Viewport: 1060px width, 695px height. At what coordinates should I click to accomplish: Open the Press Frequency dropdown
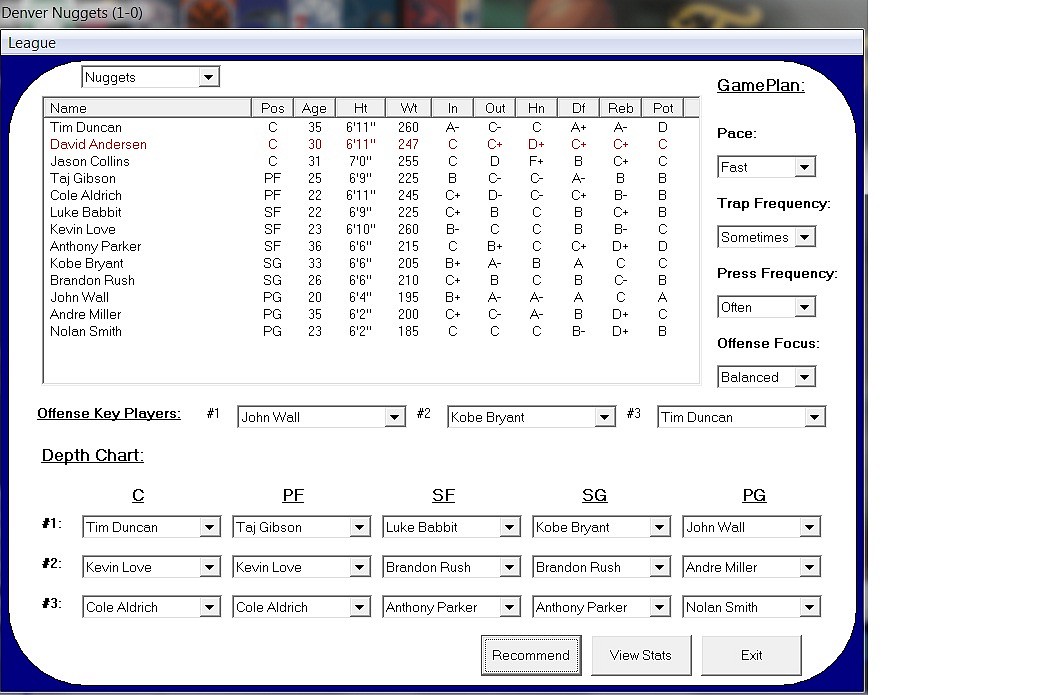point(767,307)
